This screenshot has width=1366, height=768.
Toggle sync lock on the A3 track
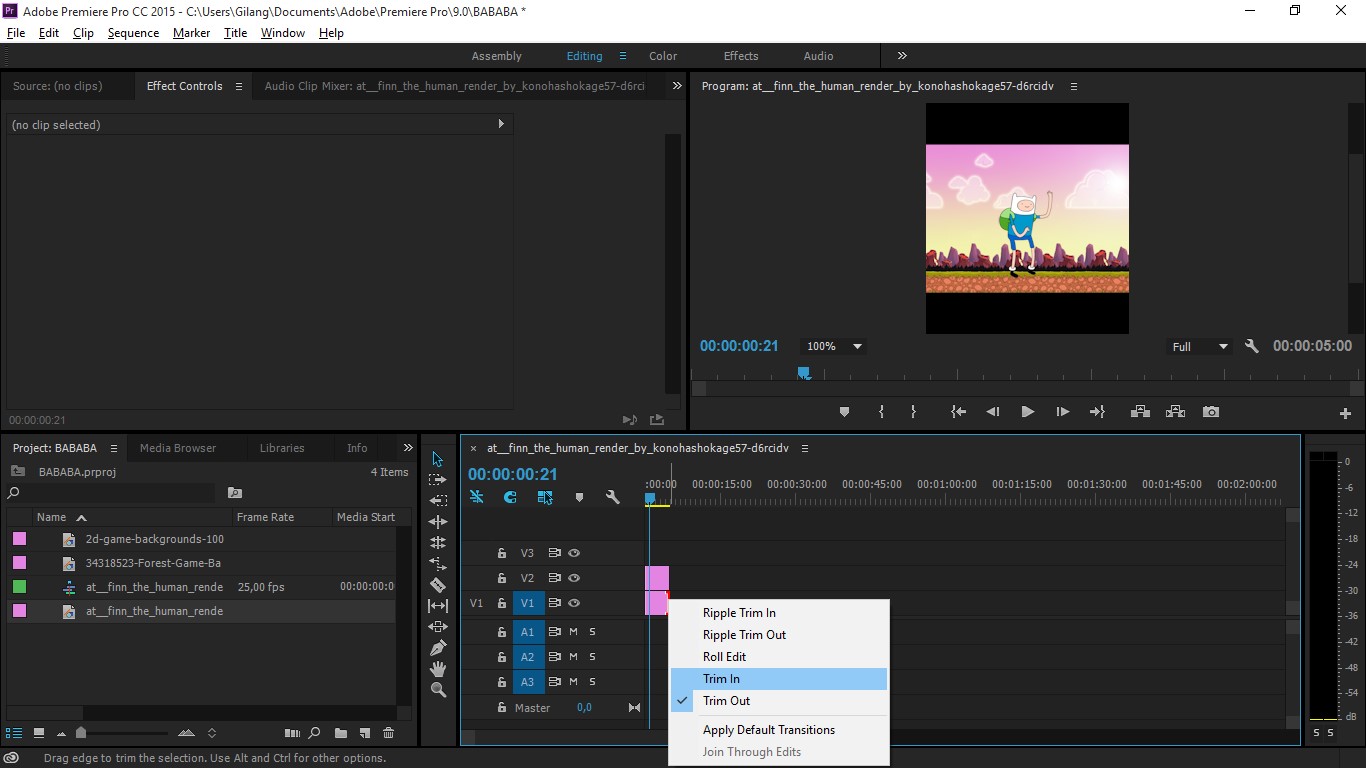point(553,682)
